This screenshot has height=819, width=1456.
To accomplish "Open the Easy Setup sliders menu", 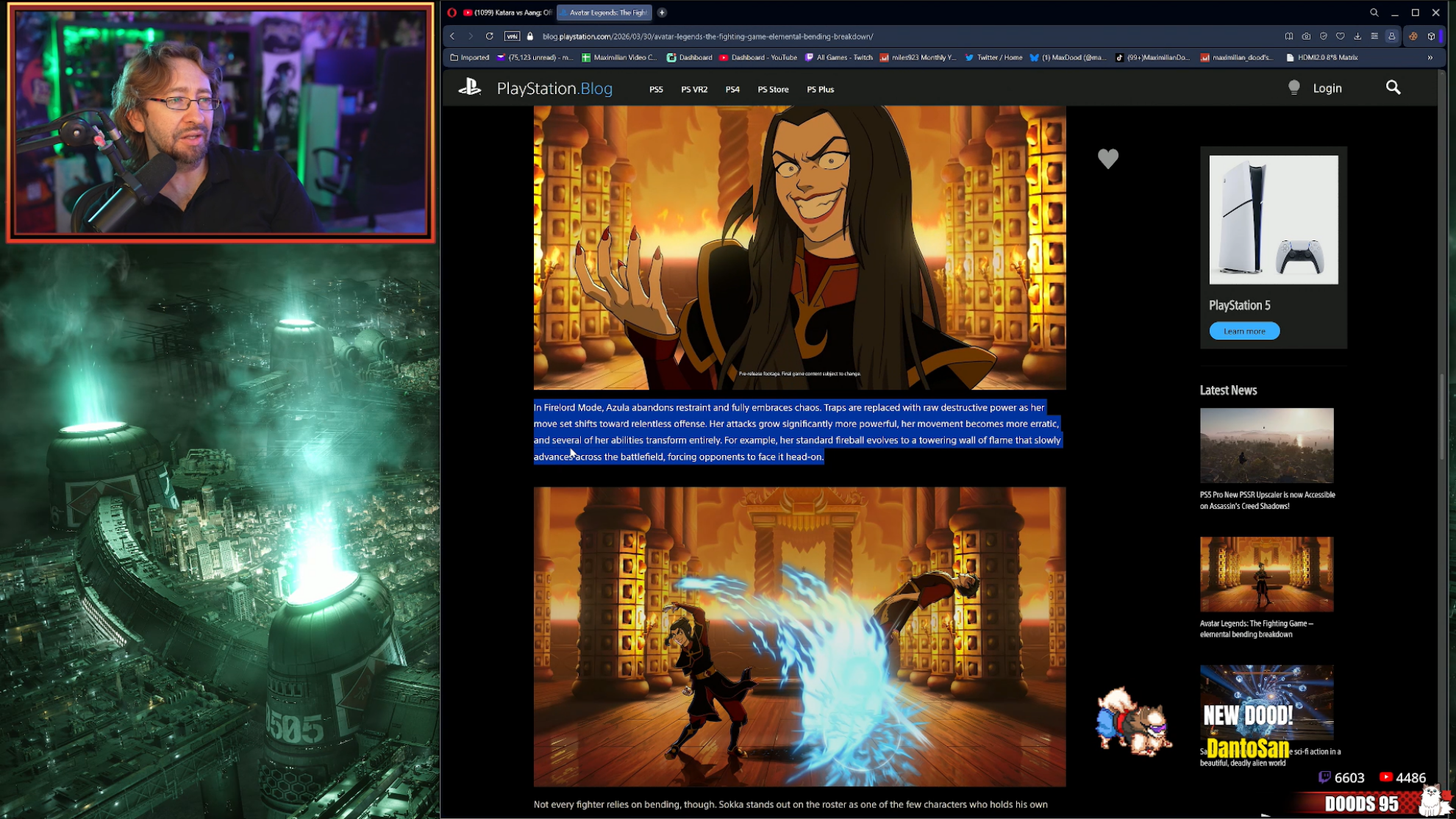I will pos(1374,36).
